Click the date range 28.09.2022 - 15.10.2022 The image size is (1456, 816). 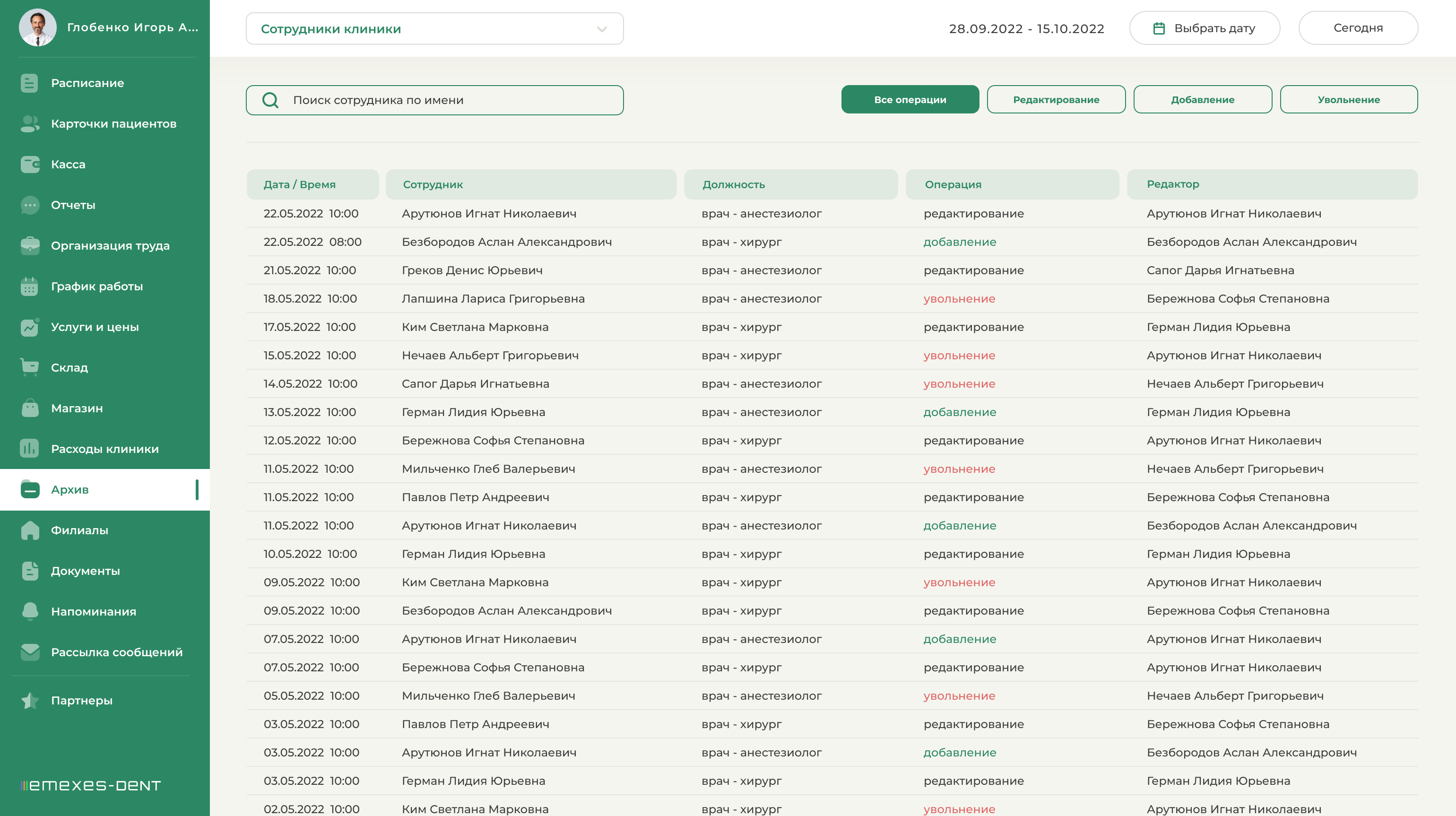click(x=1026, y=29)
